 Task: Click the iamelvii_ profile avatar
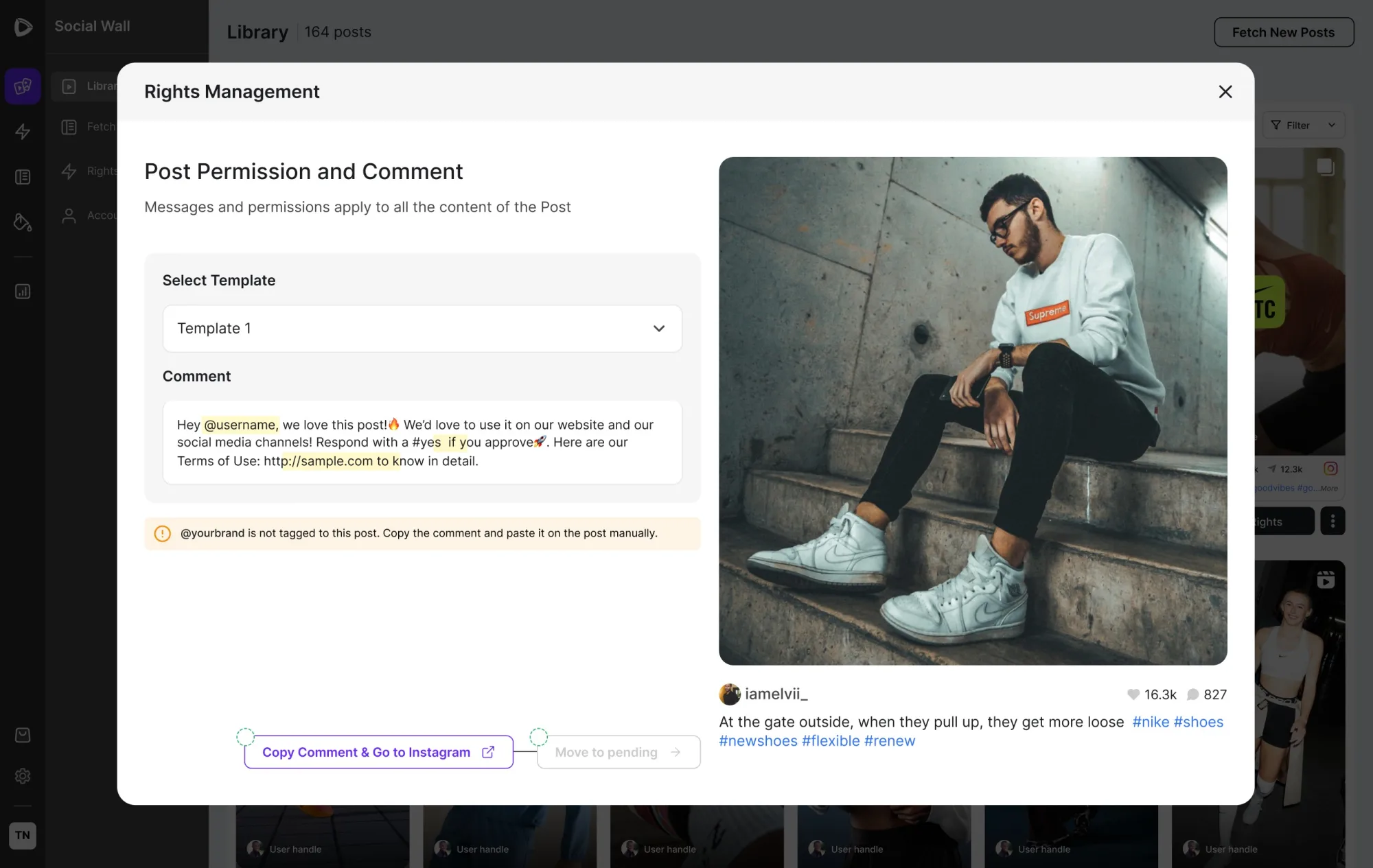pos(729,694)
